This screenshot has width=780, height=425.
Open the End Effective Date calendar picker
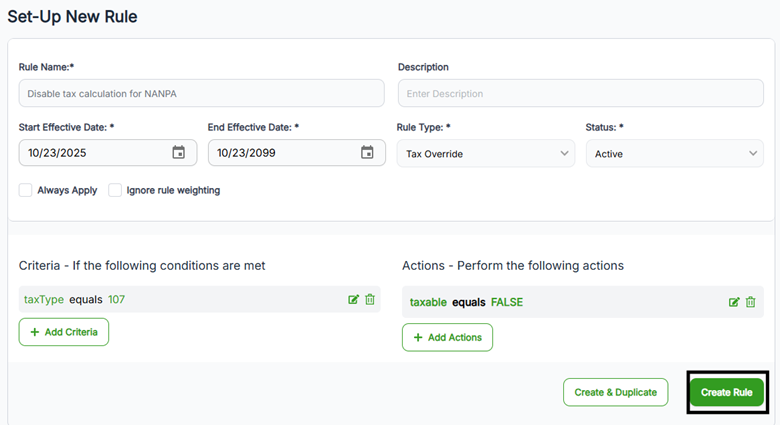click(x=367, y=153)
